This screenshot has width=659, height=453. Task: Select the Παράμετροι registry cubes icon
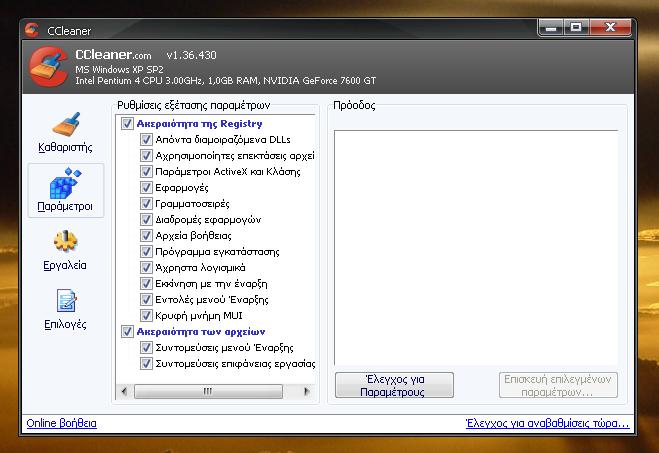tap(65, 183)
